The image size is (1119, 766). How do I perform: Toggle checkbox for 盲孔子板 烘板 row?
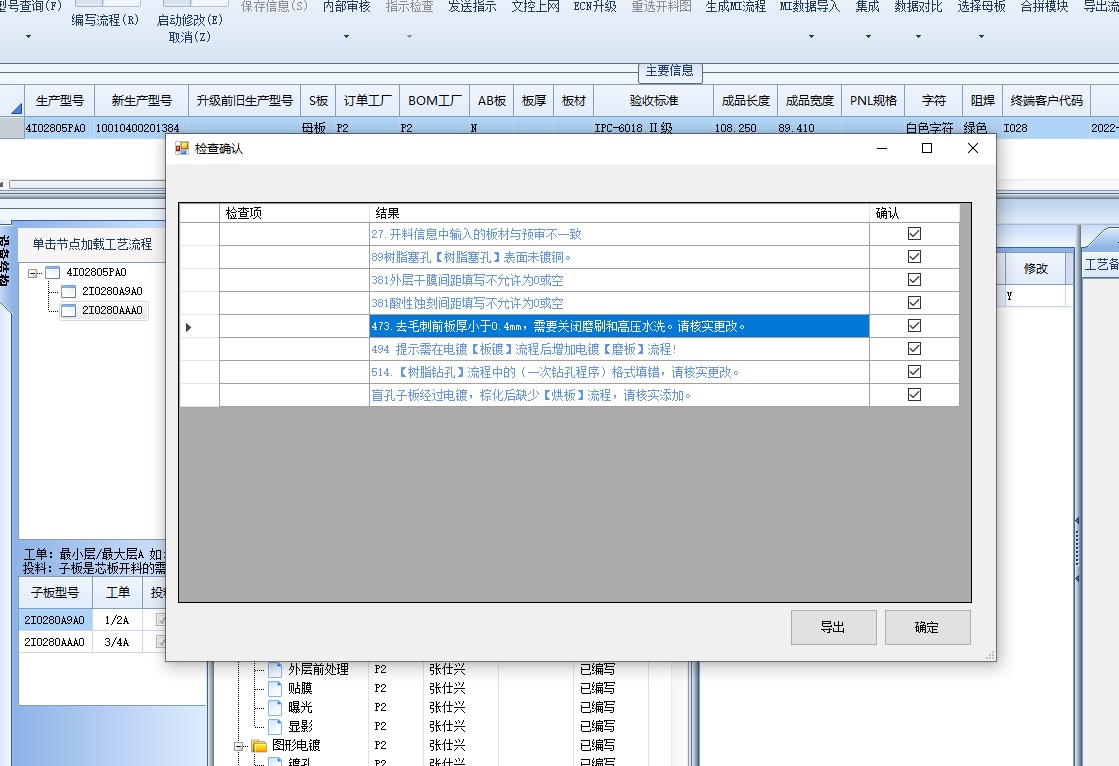pos(914,394)
